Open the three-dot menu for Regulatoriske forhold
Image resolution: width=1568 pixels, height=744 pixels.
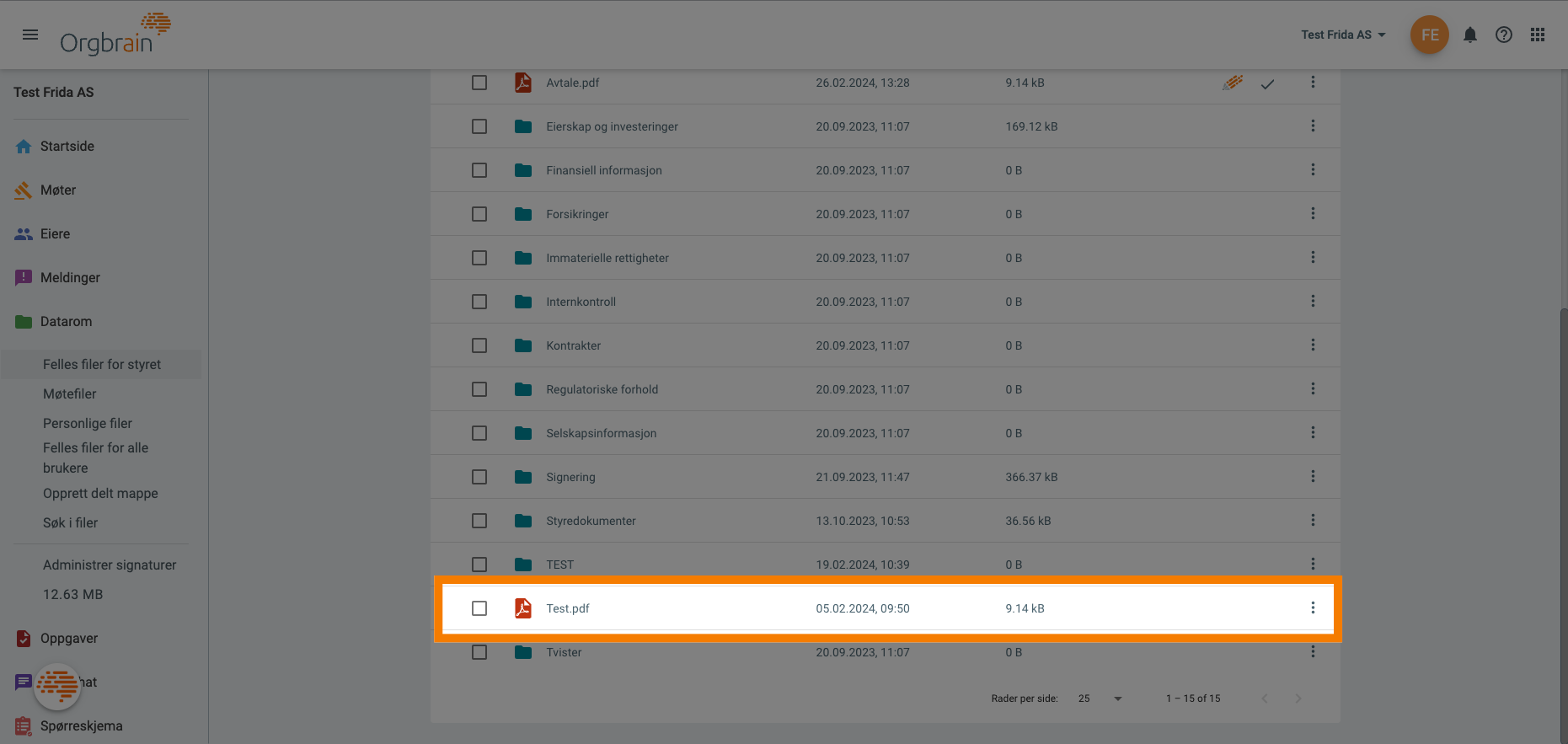1313,388
